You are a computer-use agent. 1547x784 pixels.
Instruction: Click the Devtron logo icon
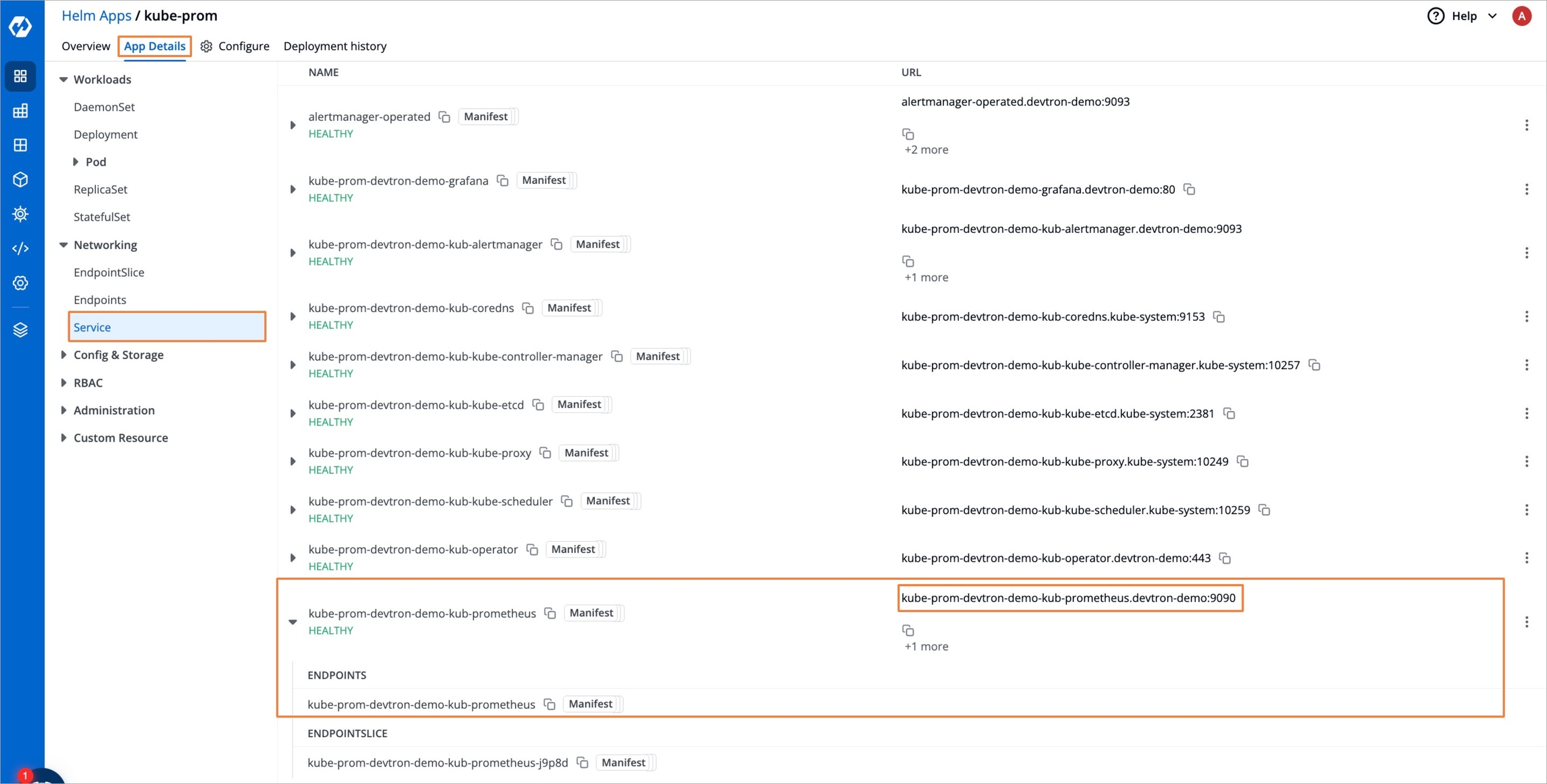click(x=20, y=26)
